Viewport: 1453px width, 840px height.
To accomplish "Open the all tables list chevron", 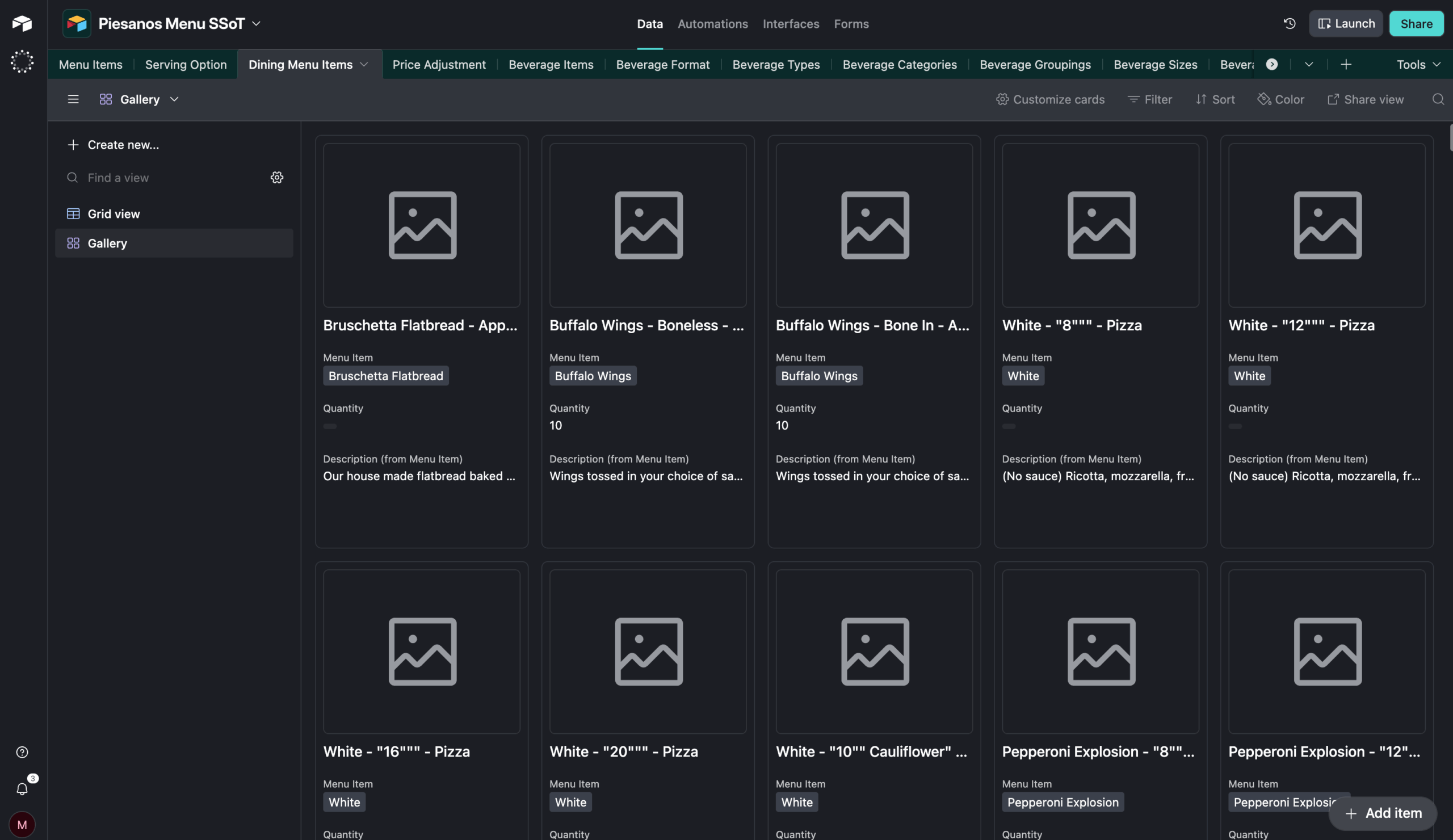I will (1308, 65).
